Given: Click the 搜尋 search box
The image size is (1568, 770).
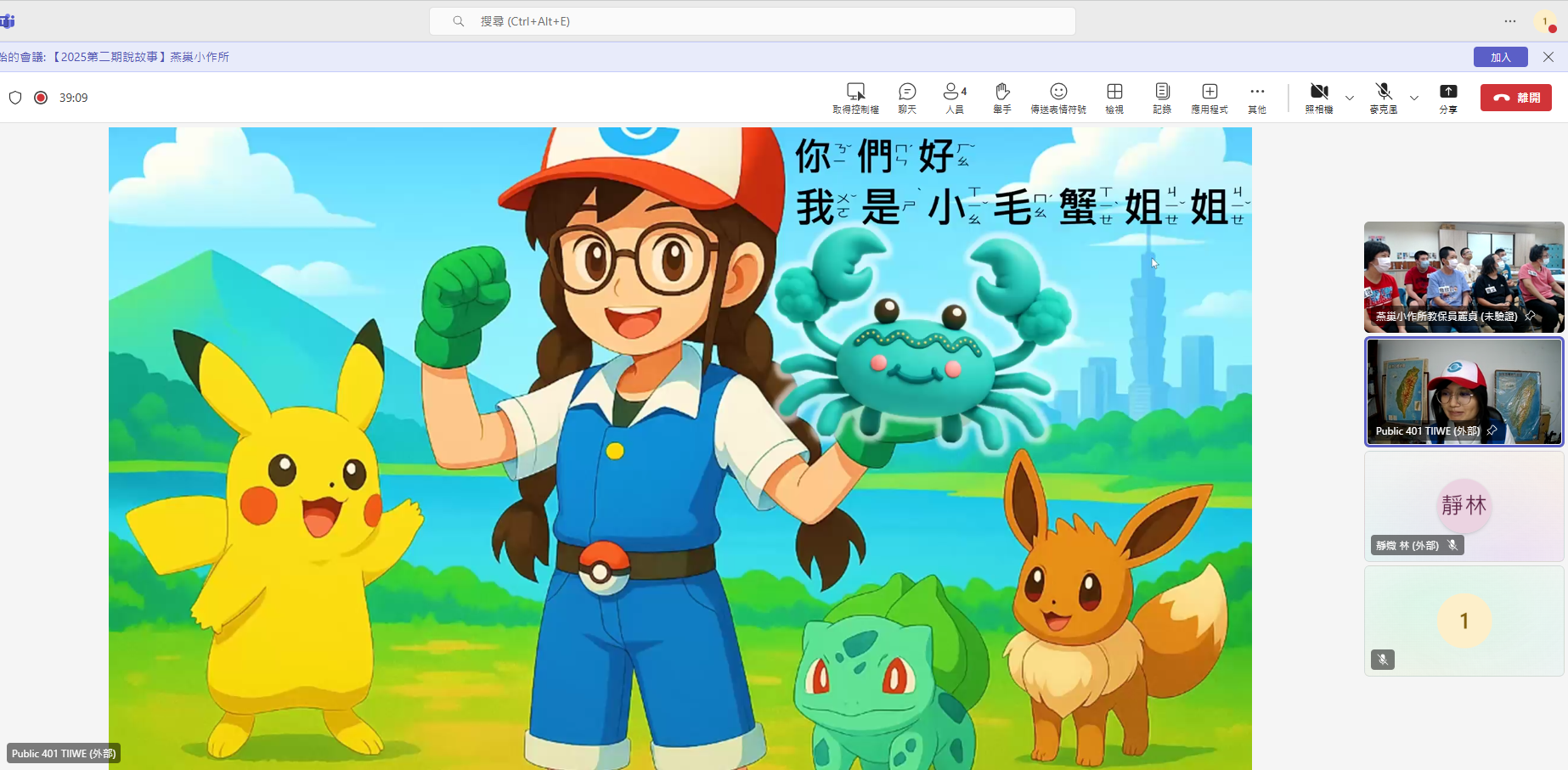Looking at the screenshot, I should [752, 21].
